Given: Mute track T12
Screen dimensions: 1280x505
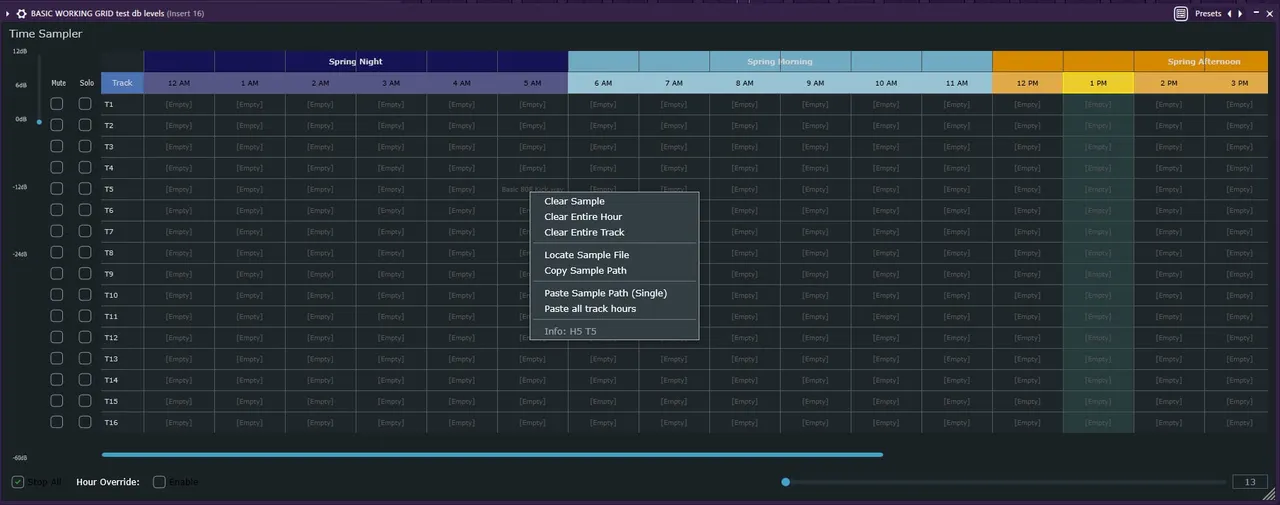Looking at the screenshot, I should [57, 337].
